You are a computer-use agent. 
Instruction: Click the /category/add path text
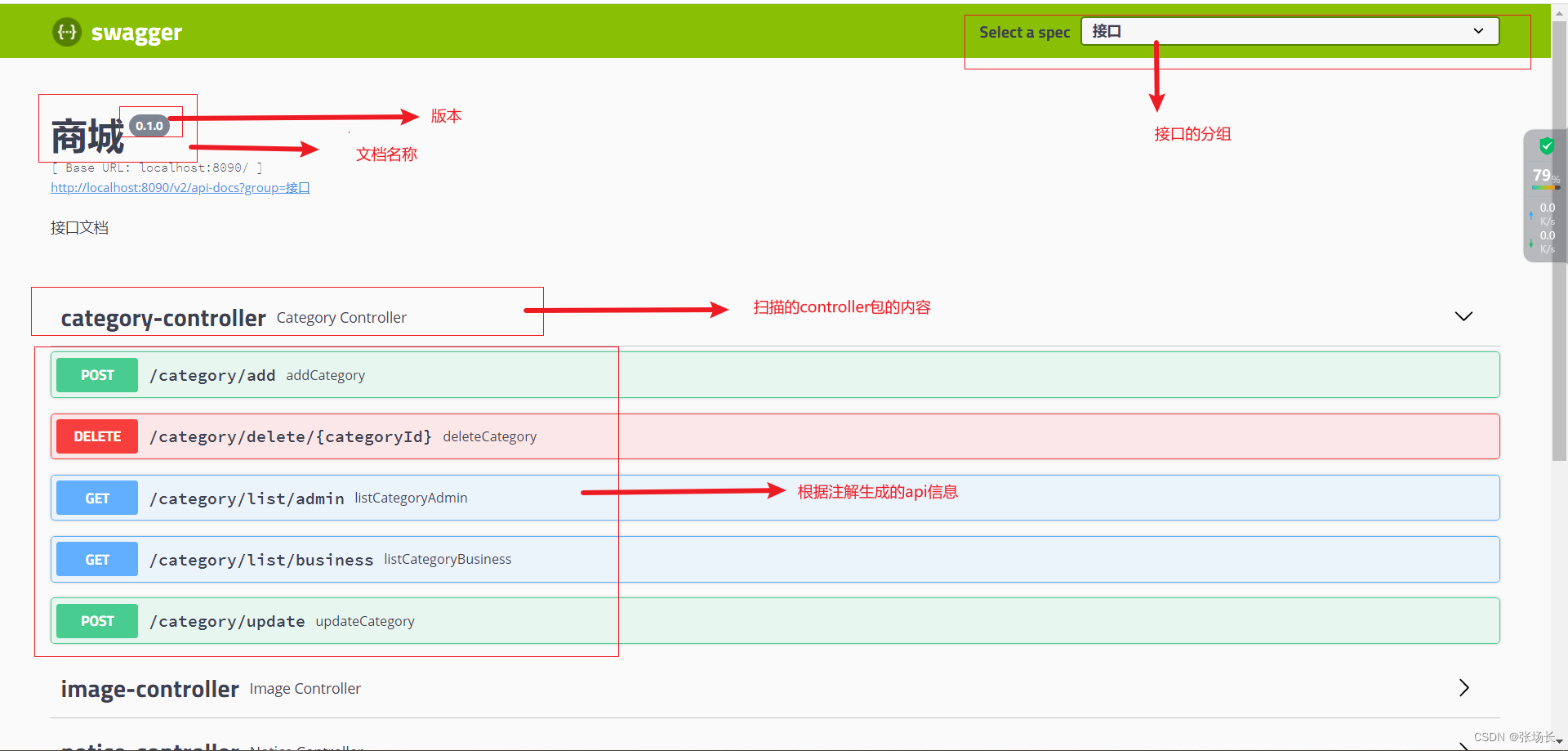[212, 376]
